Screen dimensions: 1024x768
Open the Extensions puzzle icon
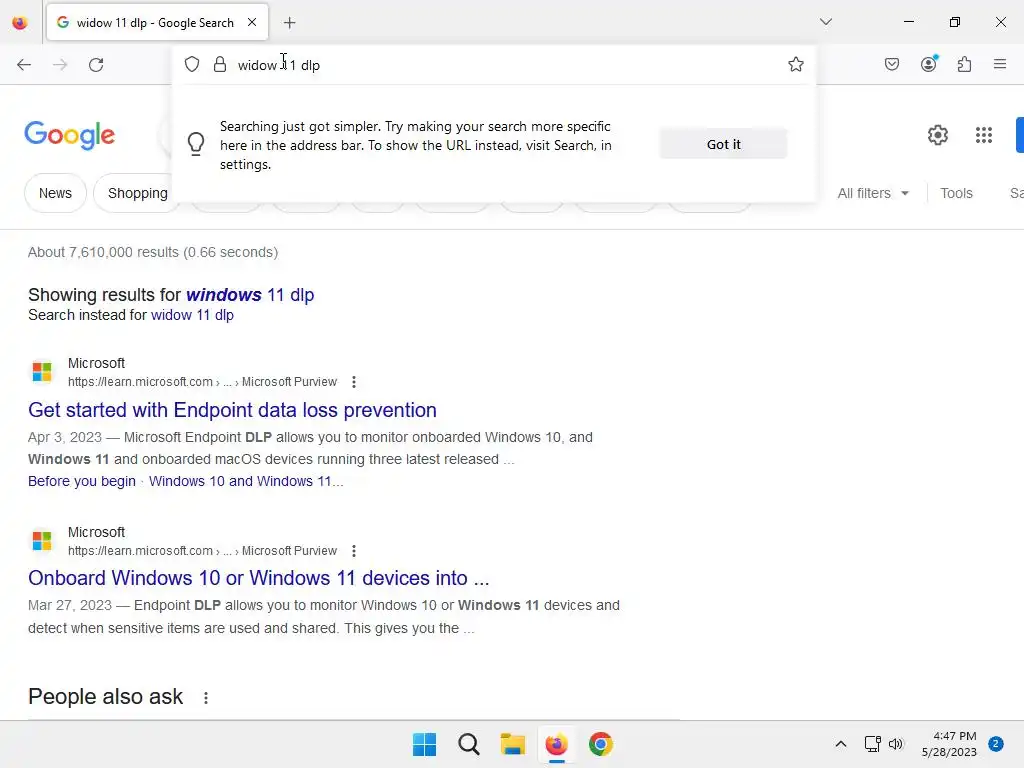tap(964, 64)
